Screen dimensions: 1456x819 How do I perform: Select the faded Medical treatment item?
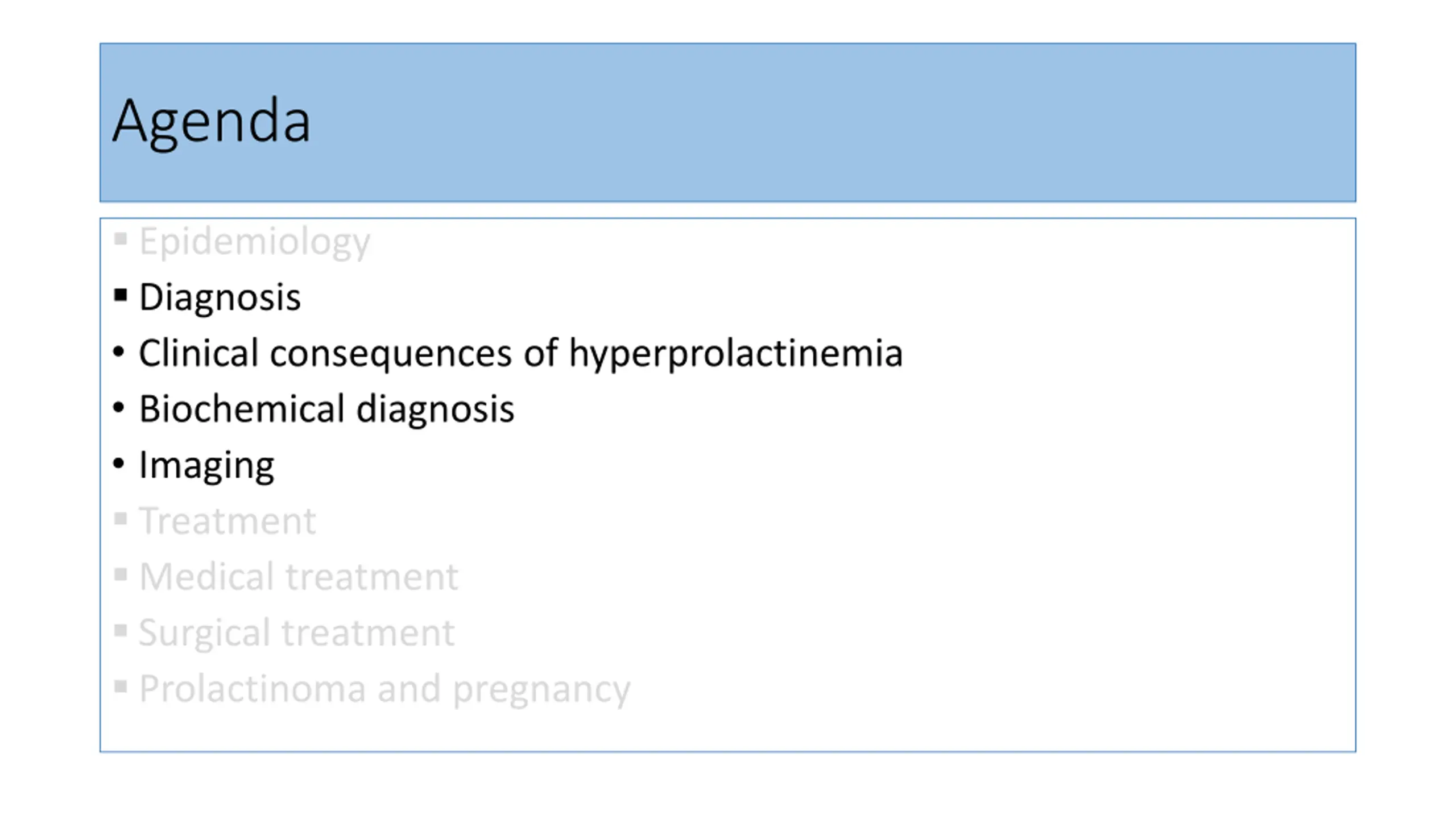point(299,576)
